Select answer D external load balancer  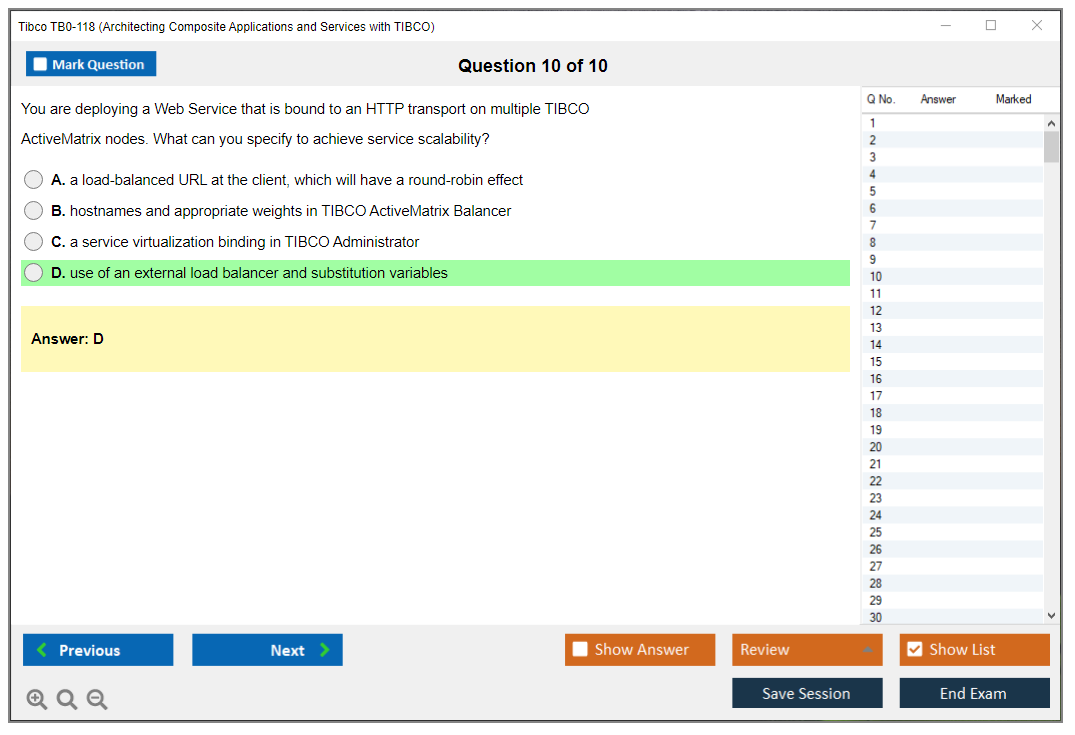coord(34,273)
